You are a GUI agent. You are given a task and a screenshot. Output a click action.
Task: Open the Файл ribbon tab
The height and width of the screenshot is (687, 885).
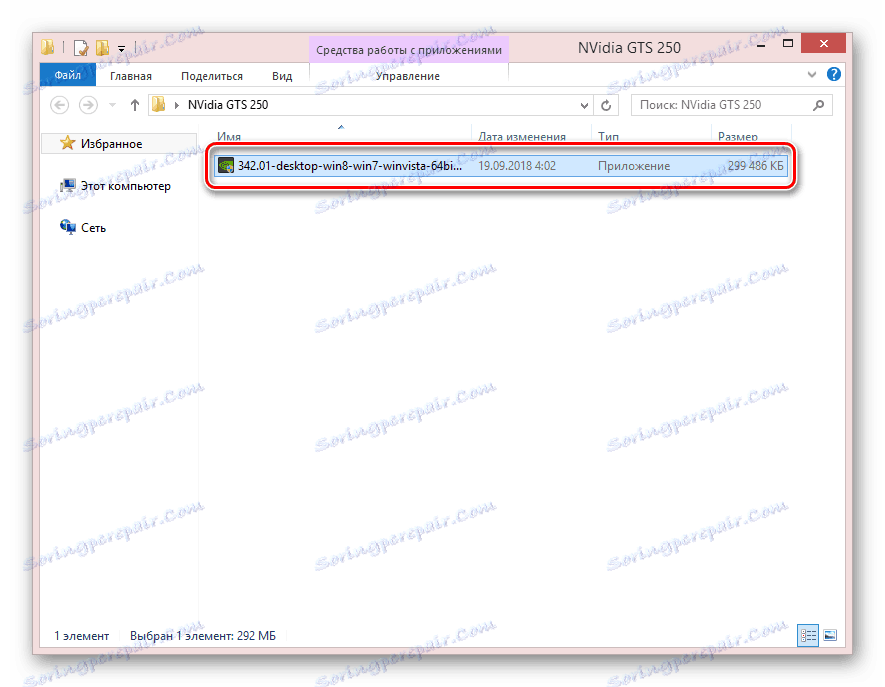tap(68, 75)
